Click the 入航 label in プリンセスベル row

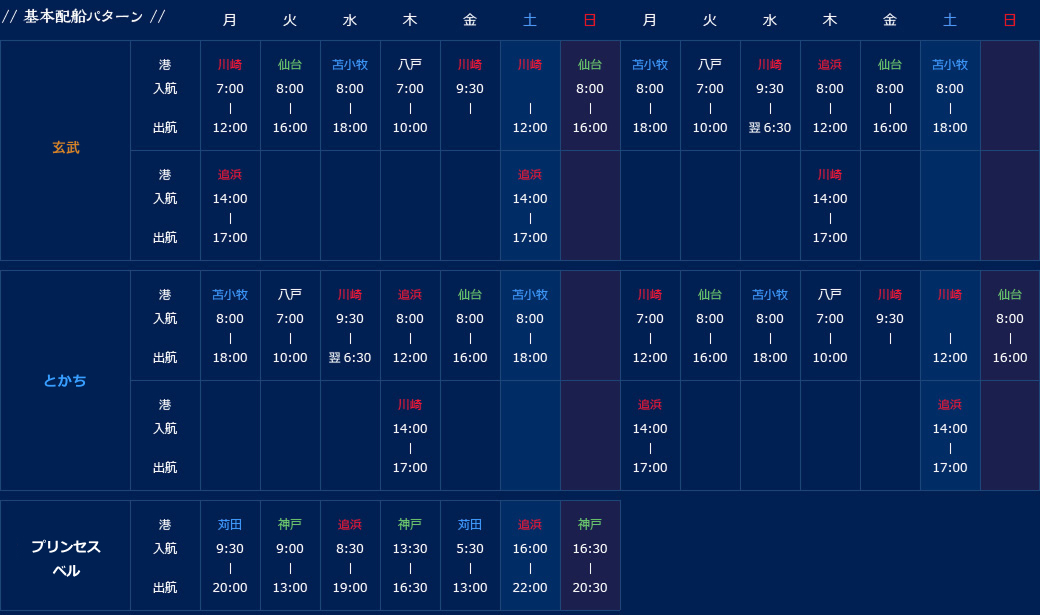click(x=165, y=549)
